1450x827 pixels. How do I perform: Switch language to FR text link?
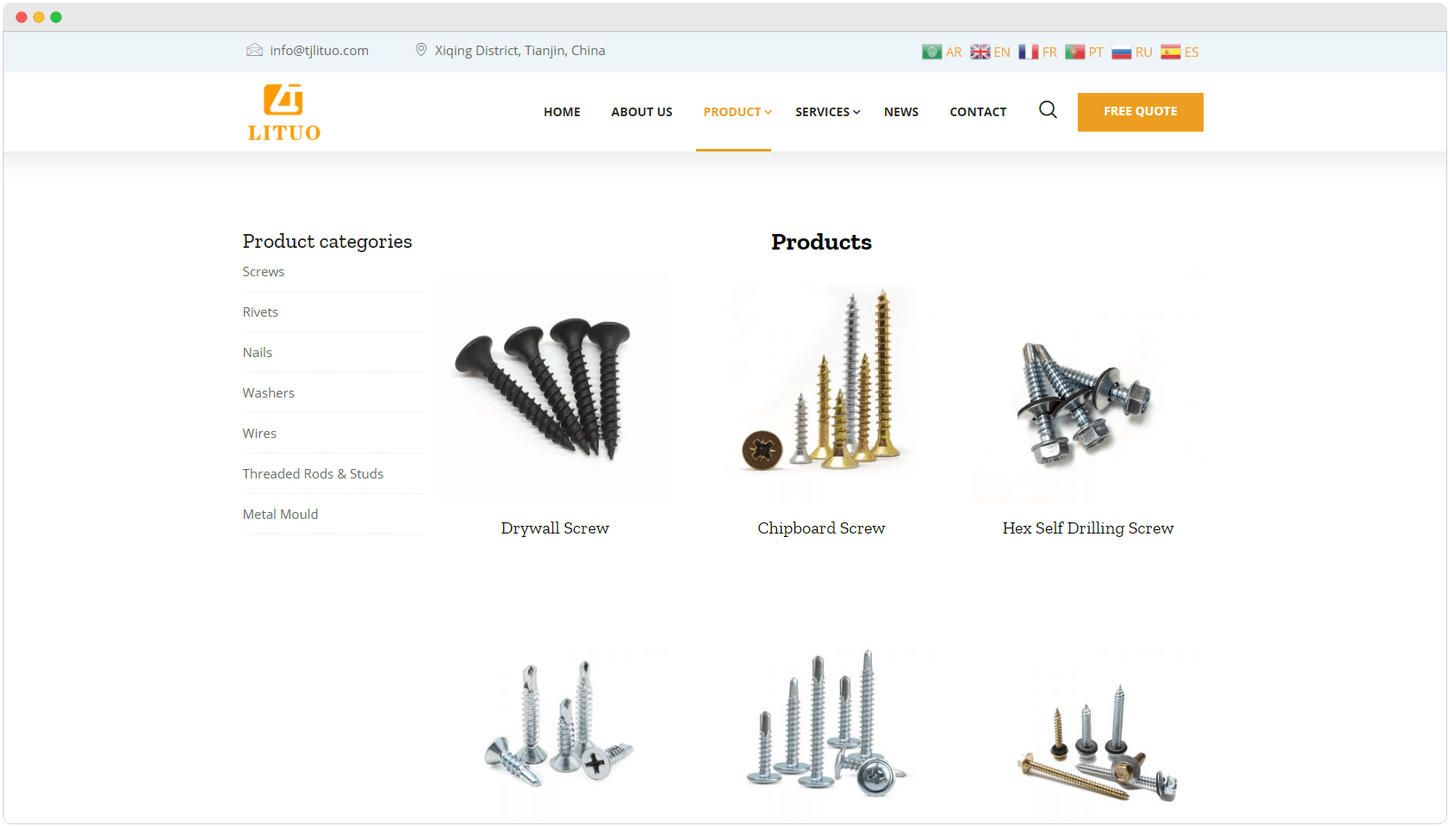[x=1049, y=52]
